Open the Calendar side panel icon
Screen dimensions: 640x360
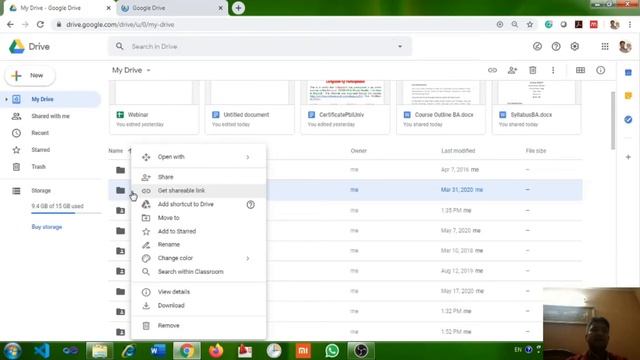[x=628, y=73]
